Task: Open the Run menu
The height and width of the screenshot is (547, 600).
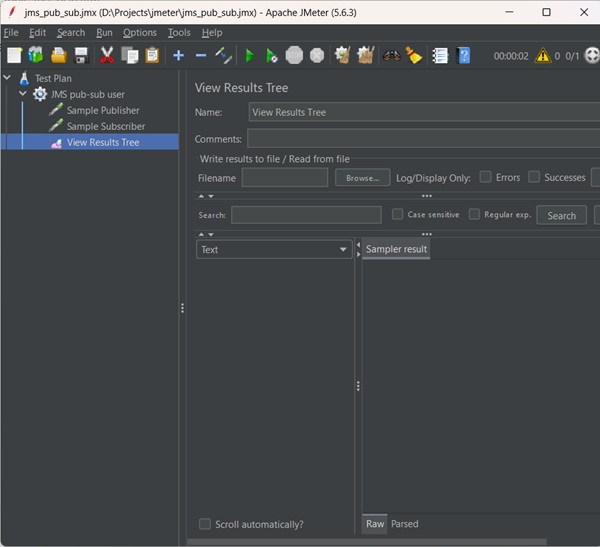Action: pyautogui.click(x=104, y=32)
